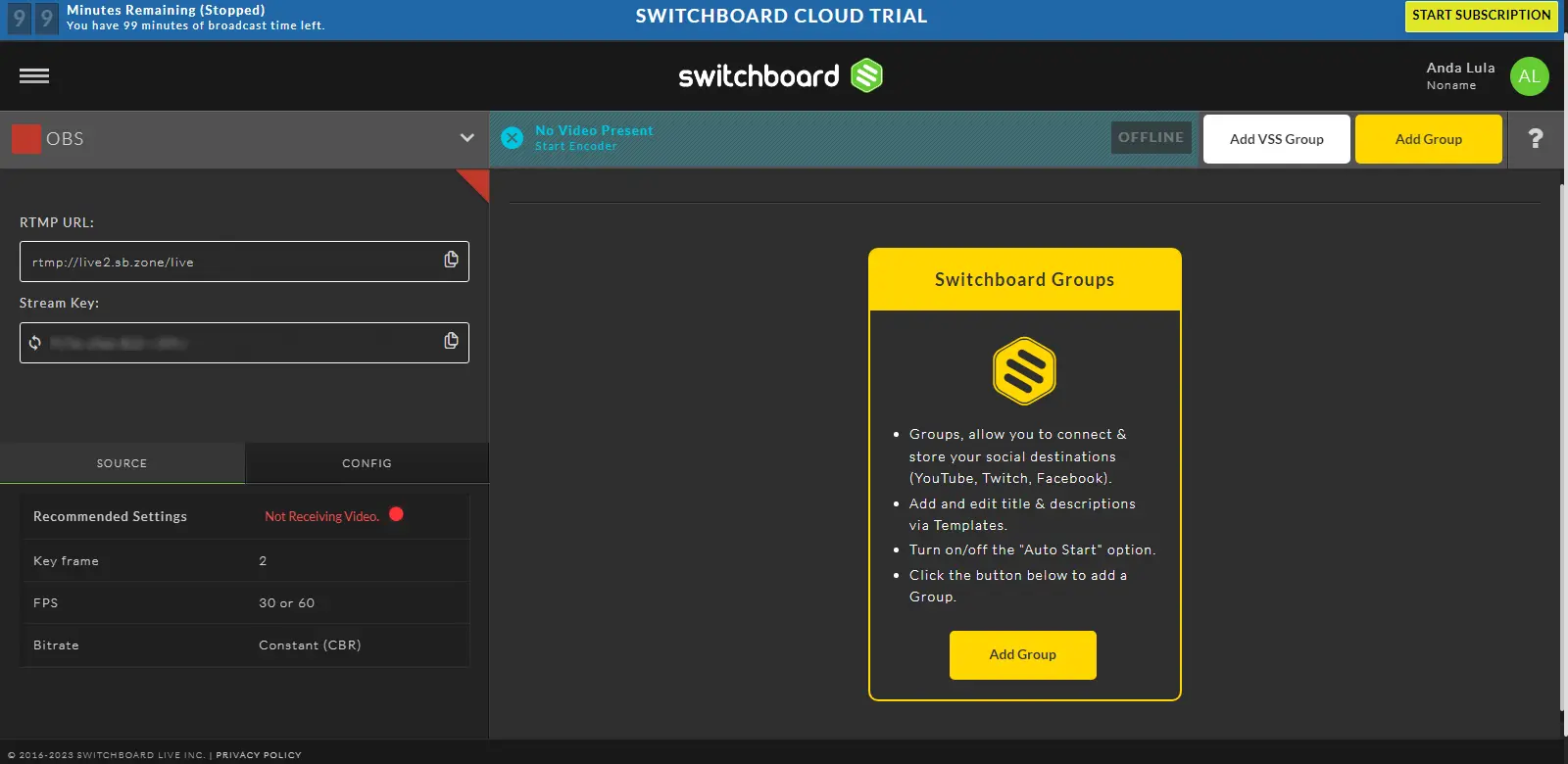
Task: Click the 'Not Receiving Video.' message
Action: [321, 516]
